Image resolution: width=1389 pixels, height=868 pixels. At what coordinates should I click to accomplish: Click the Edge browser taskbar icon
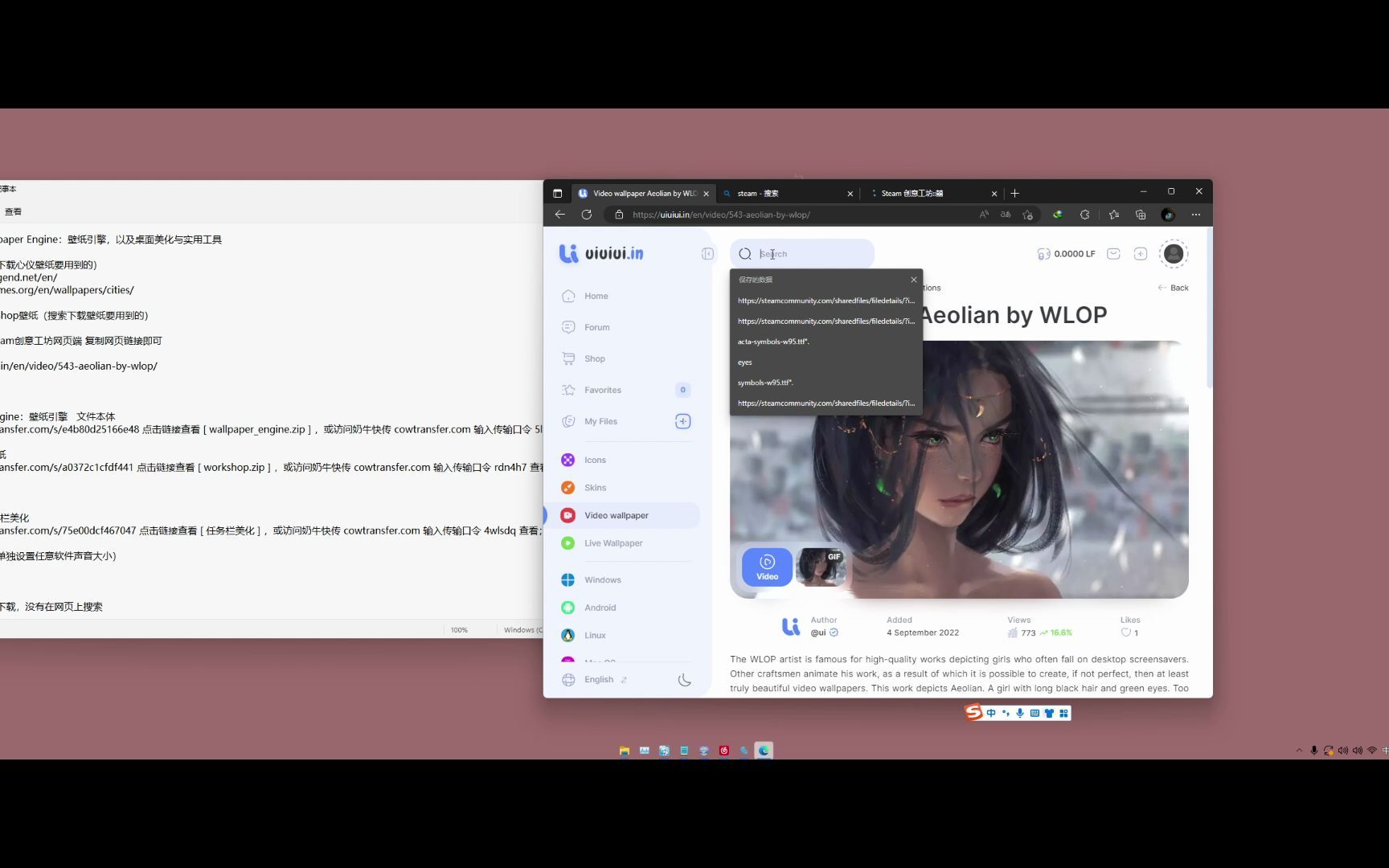click(764, 751)
